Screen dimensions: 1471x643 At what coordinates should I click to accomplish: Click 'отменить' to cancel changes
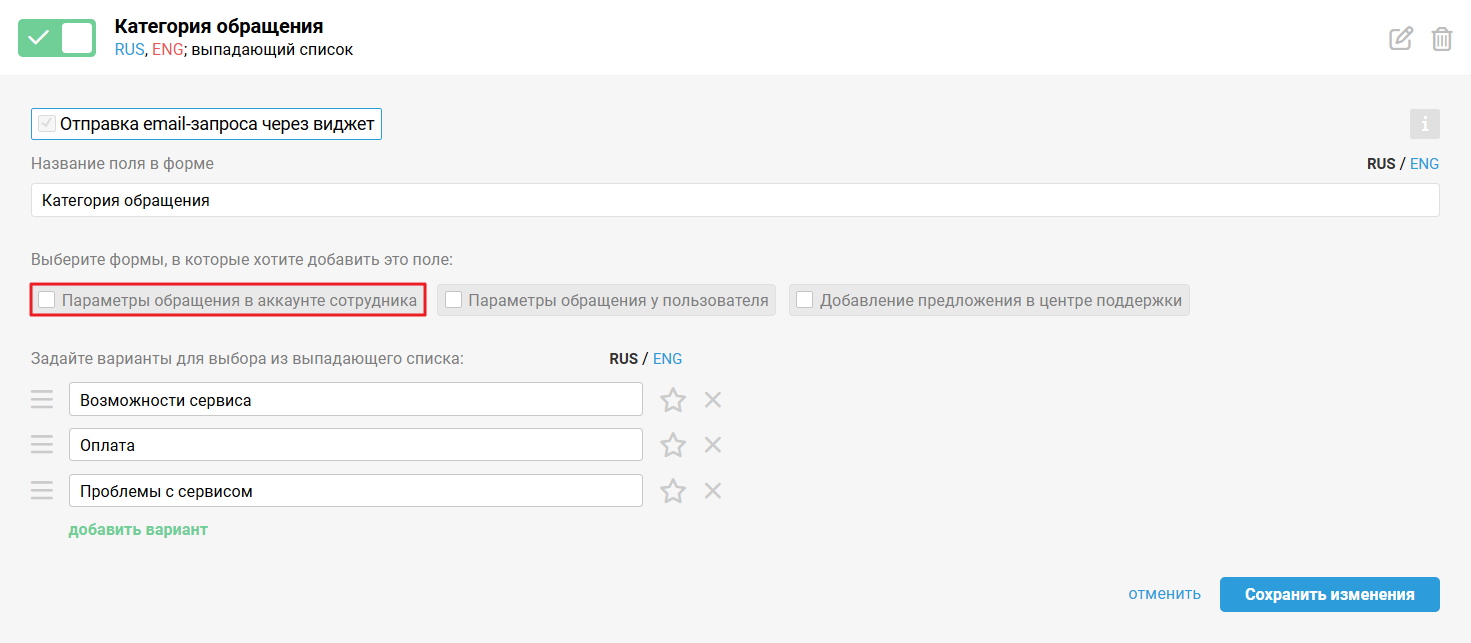(1164, 594)
